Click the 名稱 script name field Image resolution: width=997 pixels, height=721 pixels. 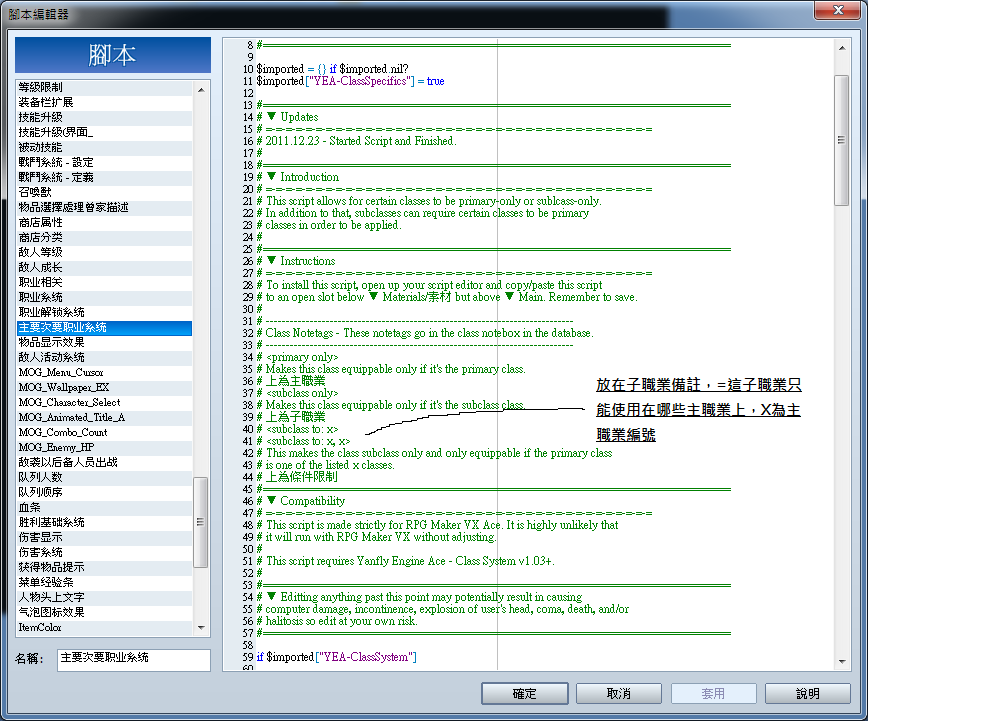tap(134, 659)
